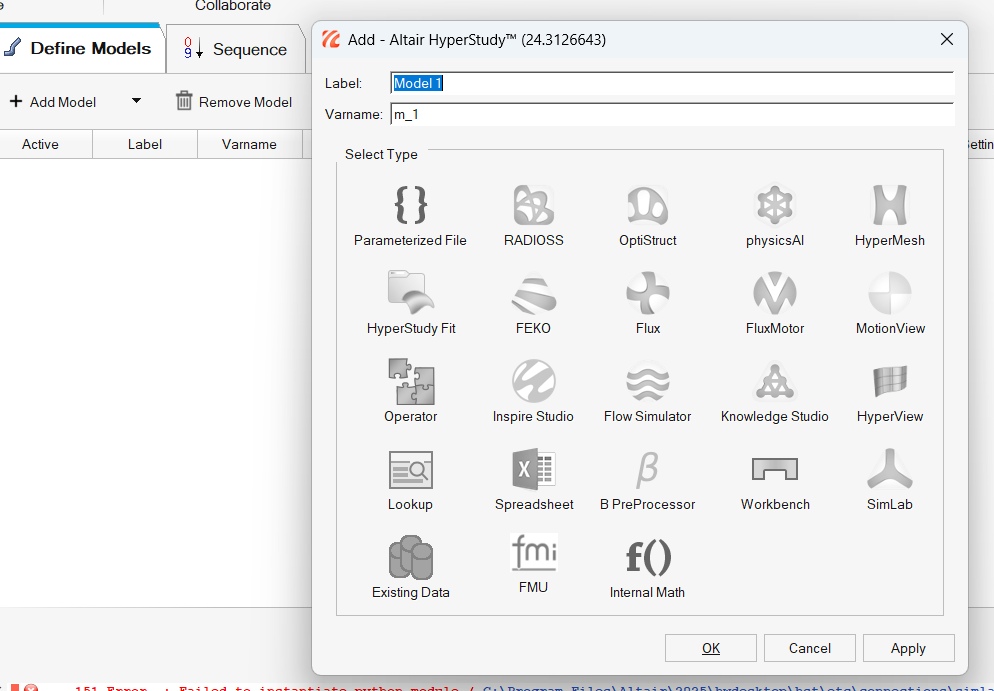Open the Add Model dropdown arrow

point(136,101)
